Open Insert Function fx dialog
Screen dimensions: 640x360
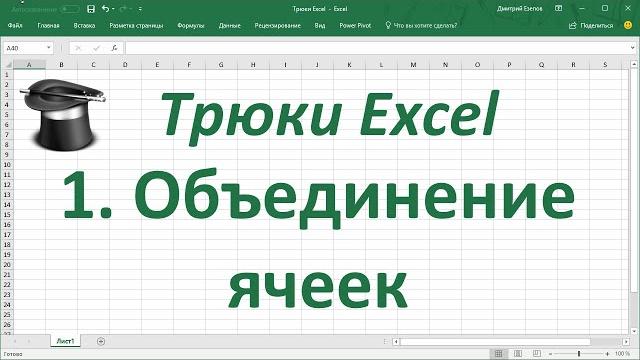coord(114,48)
